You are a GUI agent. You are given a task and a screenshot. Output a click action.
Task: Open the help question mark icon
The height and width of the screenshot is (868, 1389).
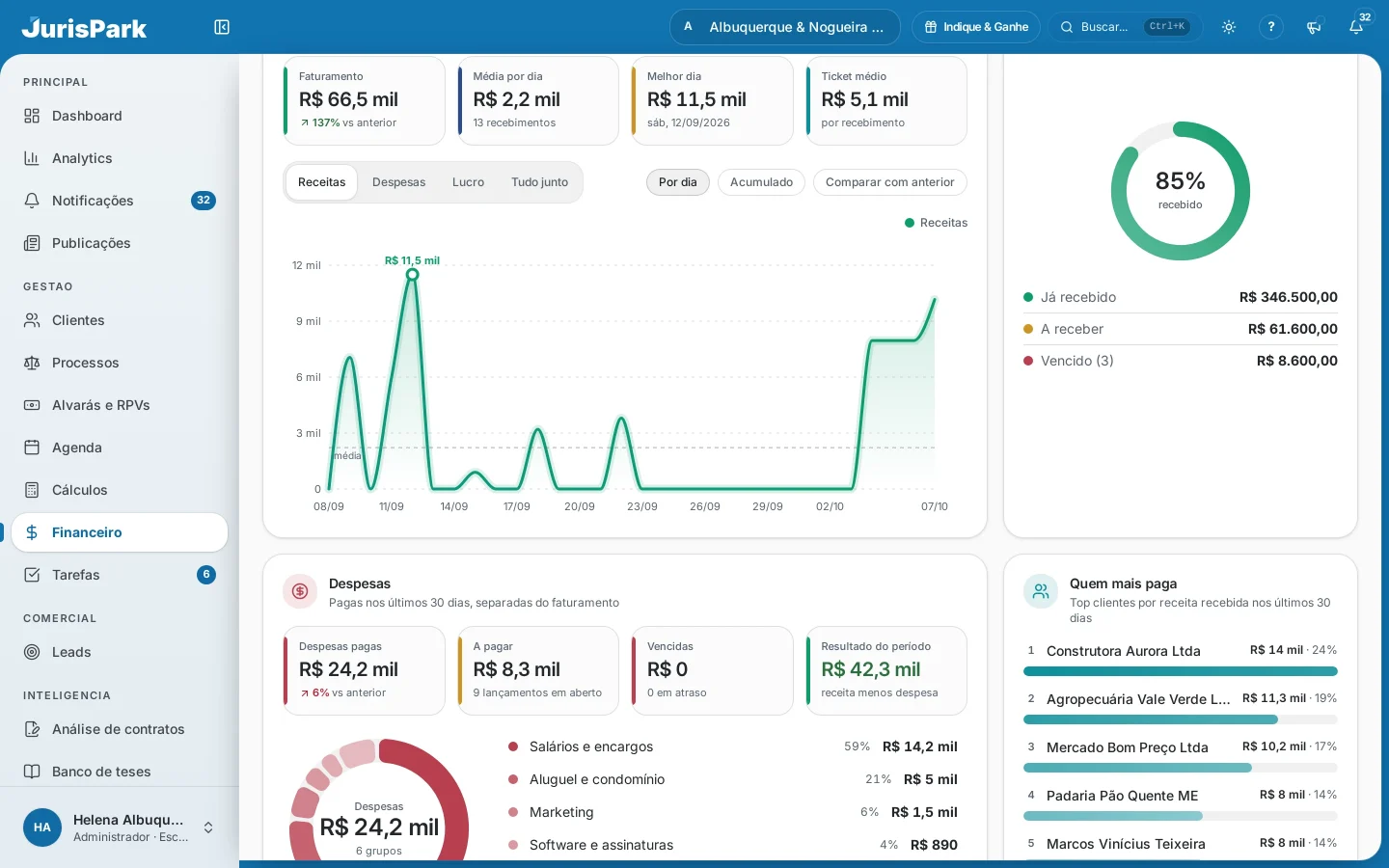(x=1271, y=27)
